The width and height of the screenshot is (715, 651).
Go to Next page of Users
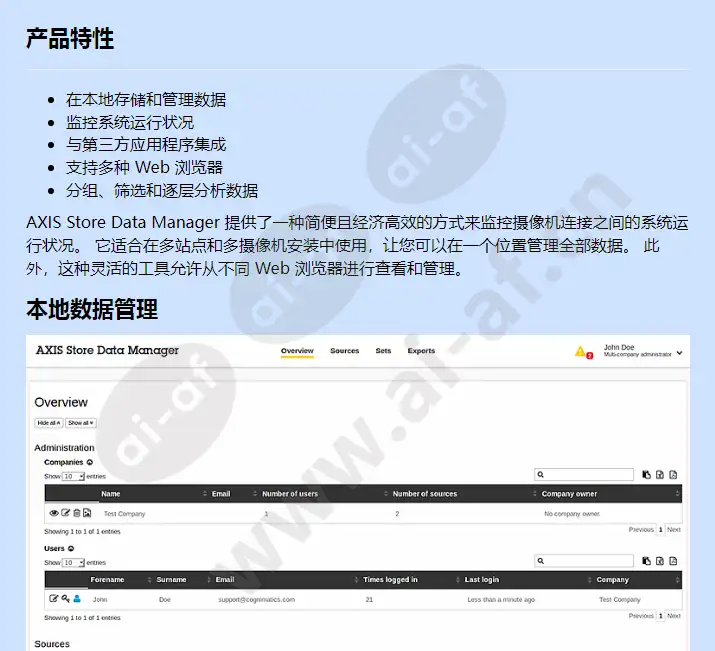pos(674,615)
